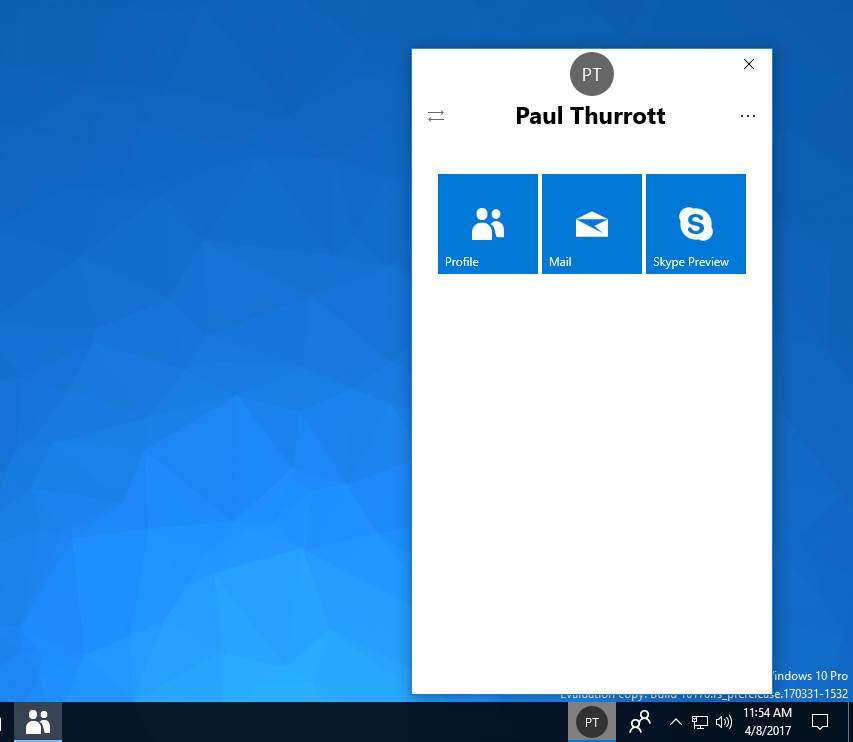The width and height of the screenshot is (853, 742).
Task: Open the network status tray icon
Action: (700, 722)
